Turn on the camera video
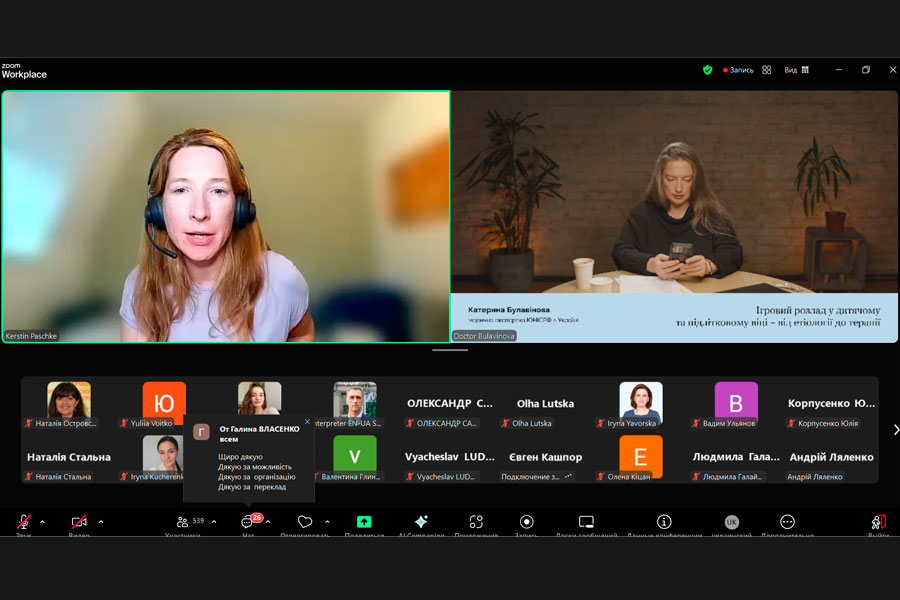Screen dimensions: 900x600 (79, 522)
